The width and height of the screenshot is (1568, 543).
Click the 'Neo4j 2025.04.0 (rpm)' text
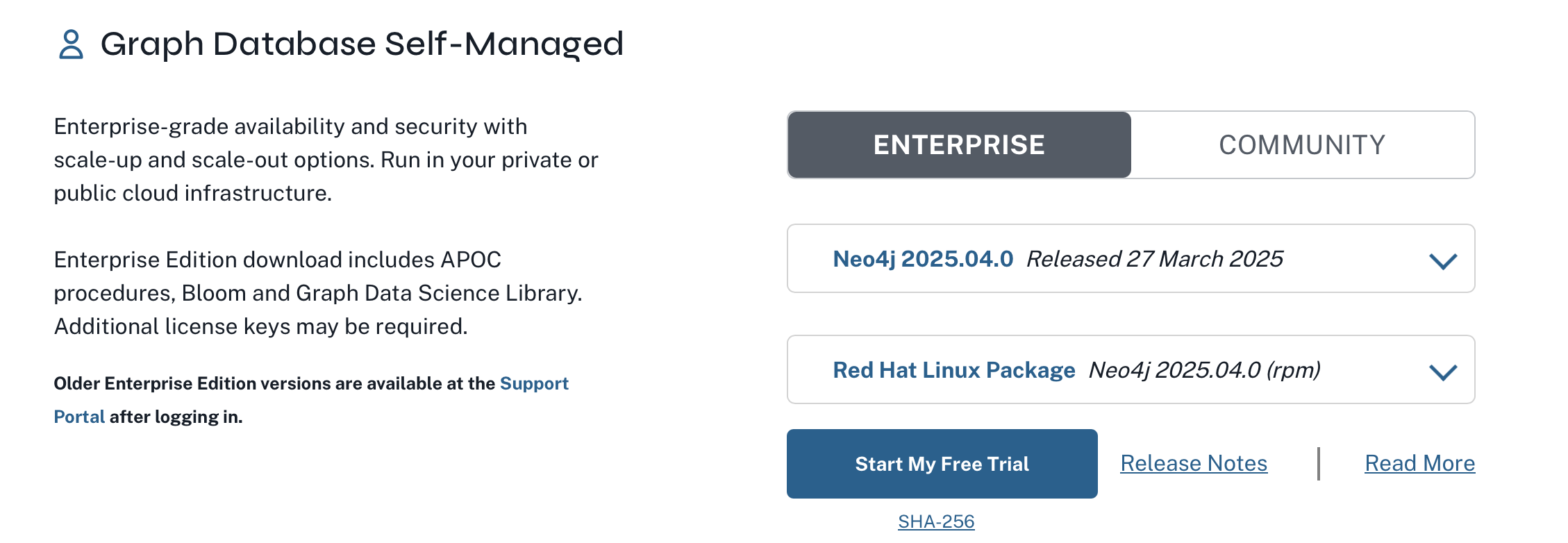click(1204, 370)
